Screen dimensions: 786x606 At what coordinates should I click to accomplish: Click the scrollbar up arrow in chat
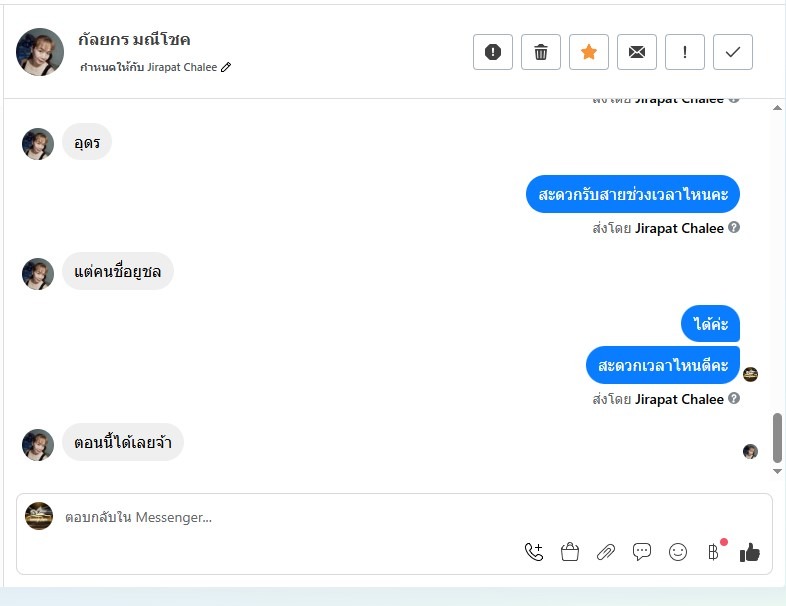coord(777,108)
